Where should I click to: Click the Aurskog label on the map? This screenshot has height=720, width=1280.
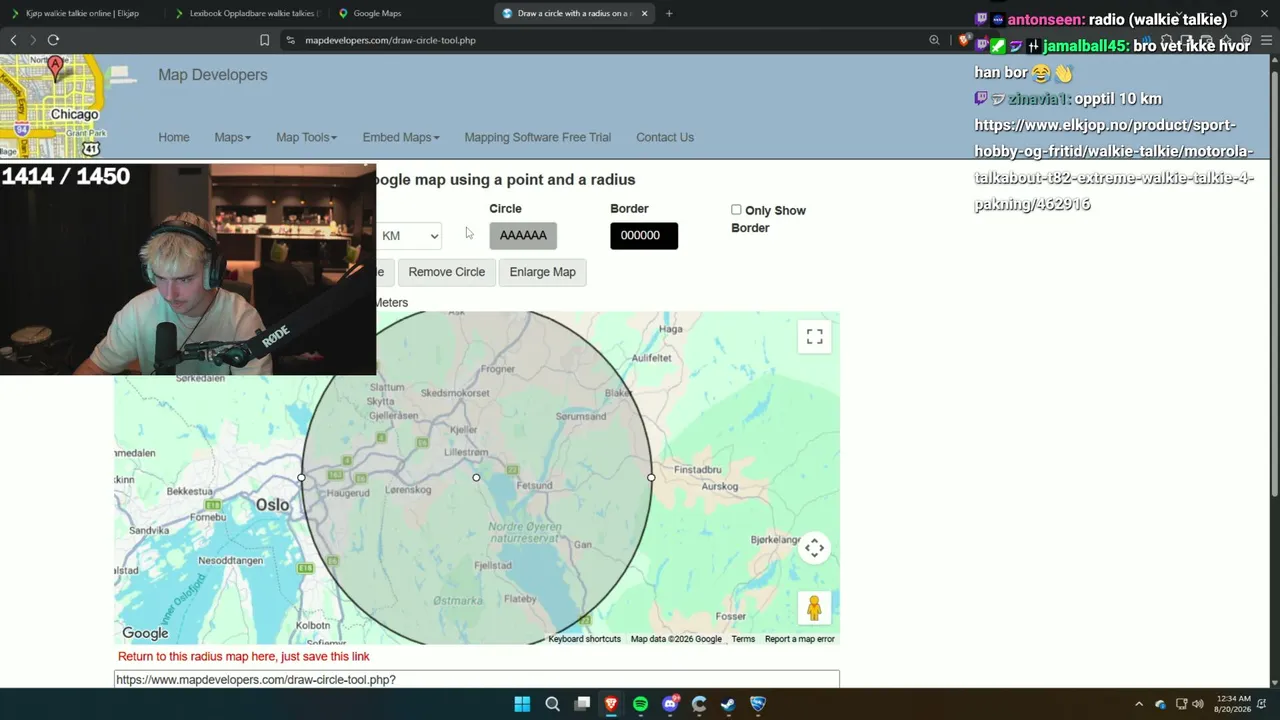click(x=719, y=487)
